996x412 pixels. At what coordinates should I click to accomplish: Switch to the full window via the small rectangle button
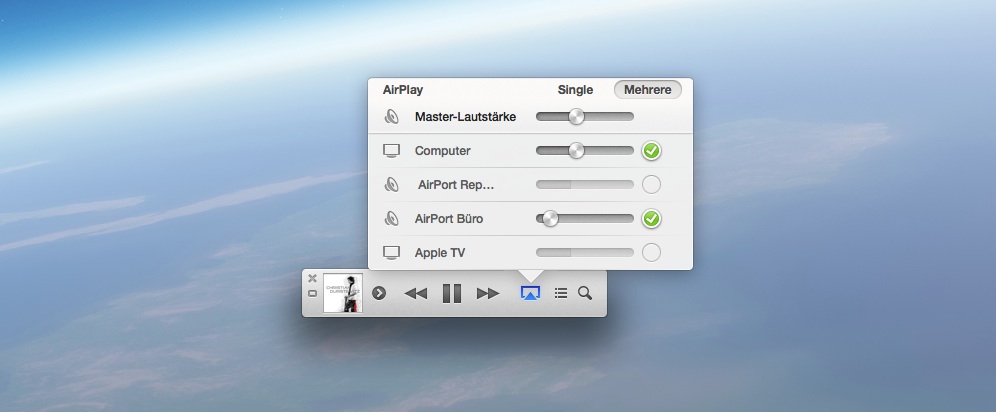pyautogui.click(x=313, y=294)
